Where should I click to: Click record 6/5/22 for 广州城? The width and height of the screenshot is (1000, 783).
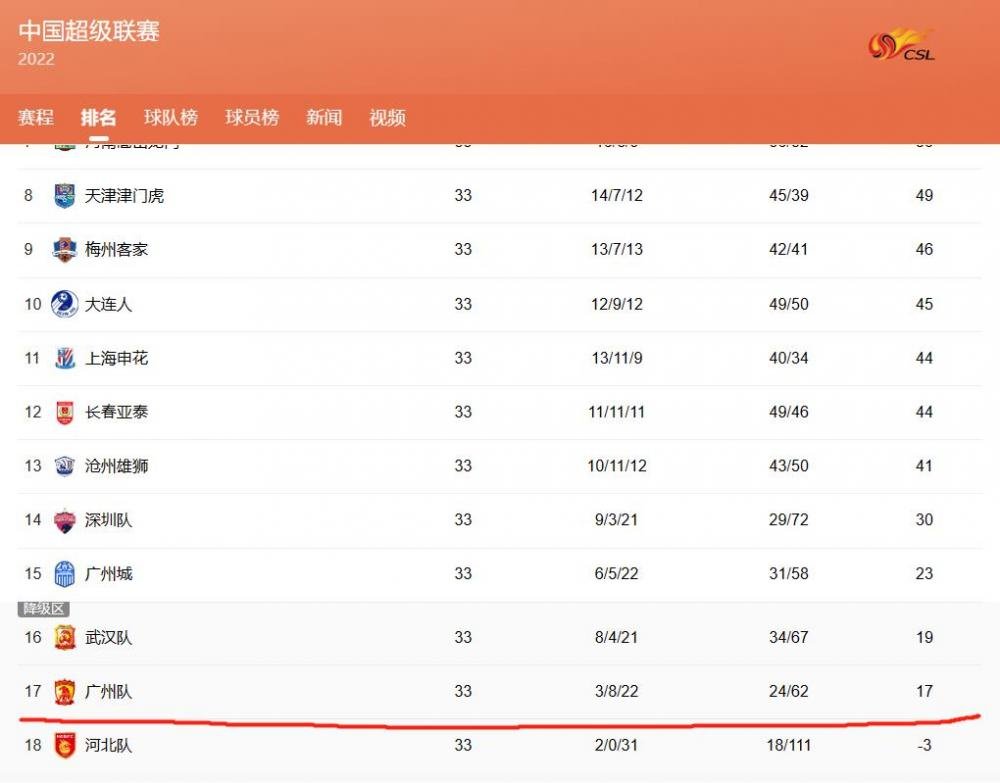pyautogui.click(x=616, y=574)
